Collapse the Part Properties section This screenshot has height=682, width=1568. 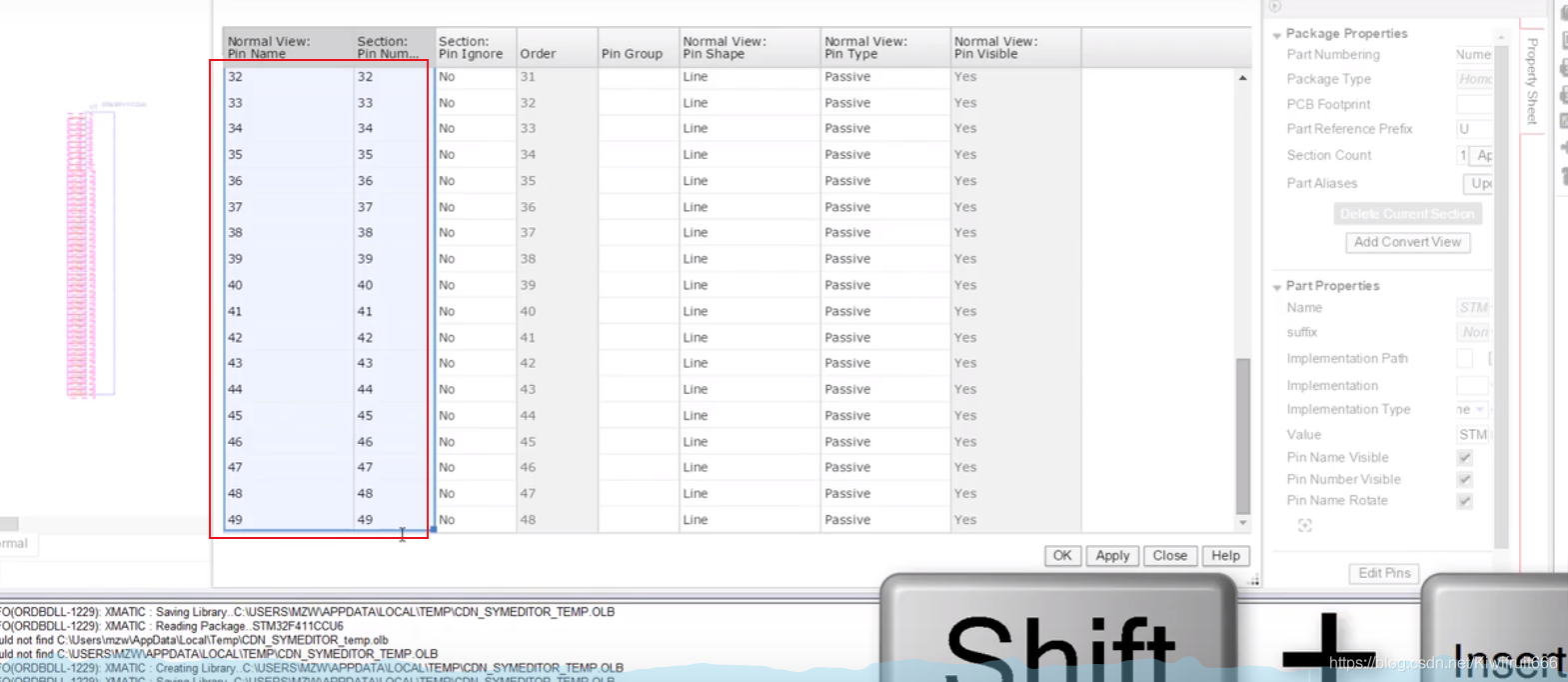coord(1277,287)
